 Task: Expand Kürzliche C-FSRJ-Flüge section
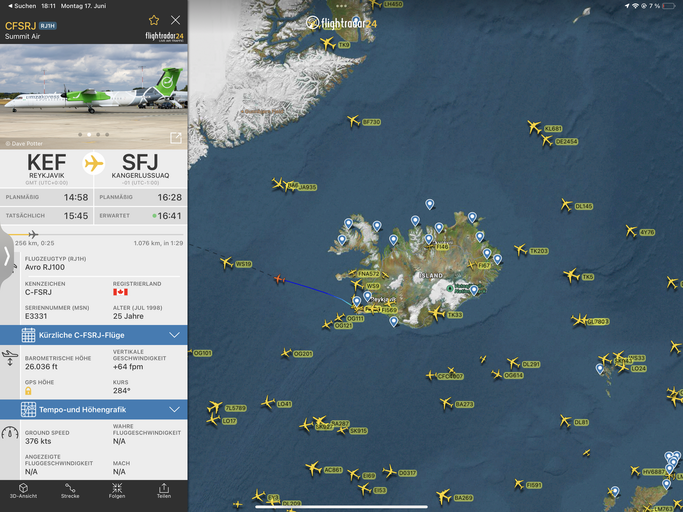(94, 335)
